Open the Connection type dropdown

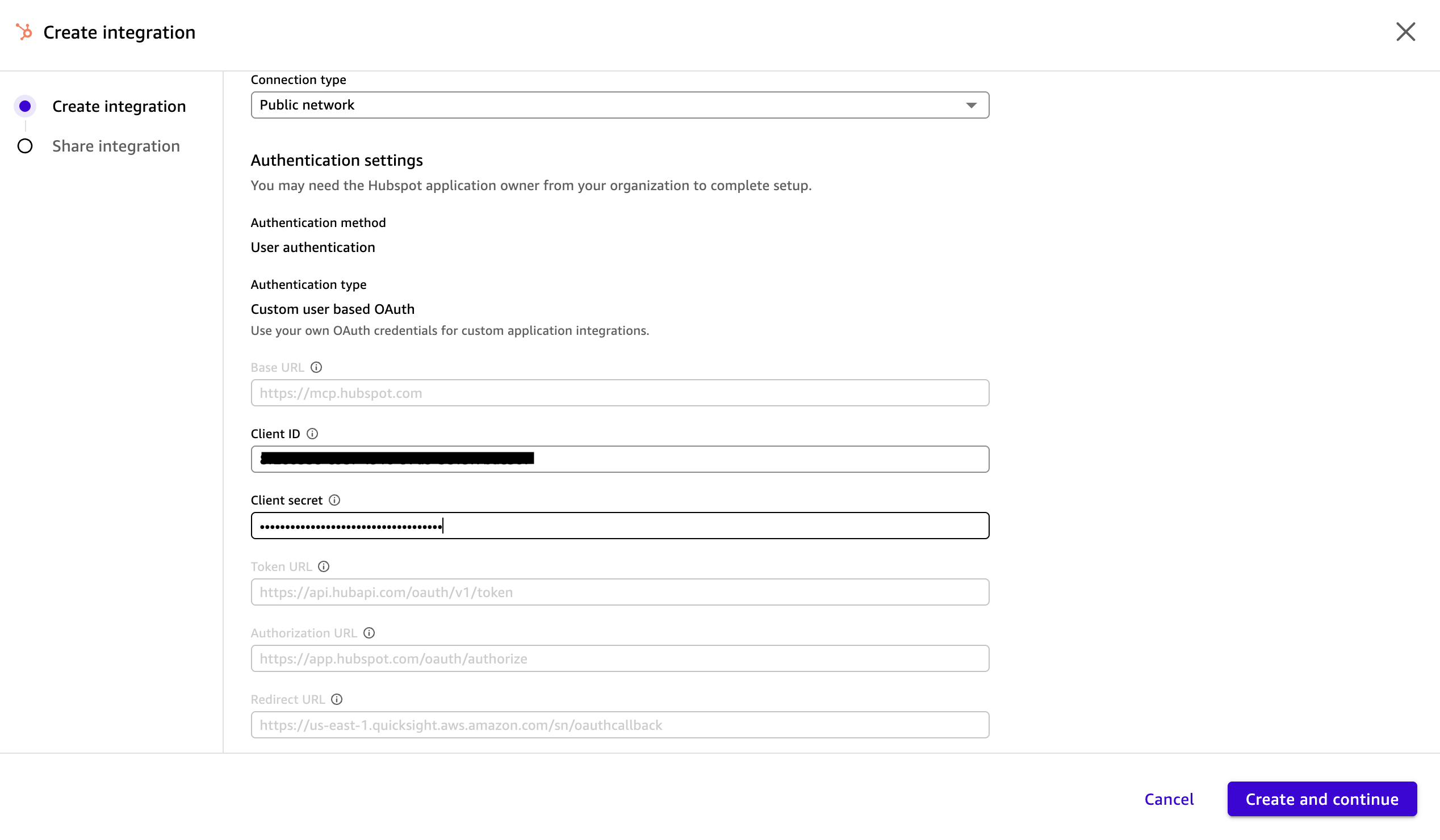619,105
